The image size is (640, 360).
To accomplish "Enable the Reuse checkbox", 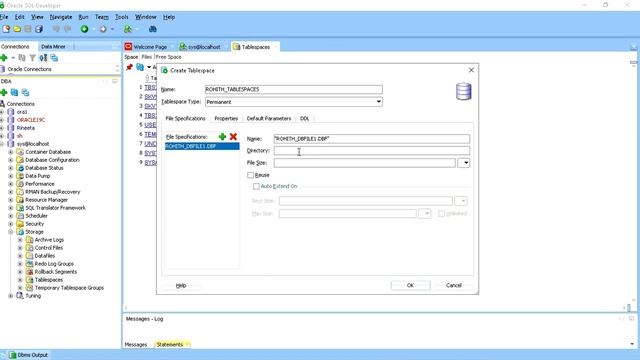I will tap(250, 175).
